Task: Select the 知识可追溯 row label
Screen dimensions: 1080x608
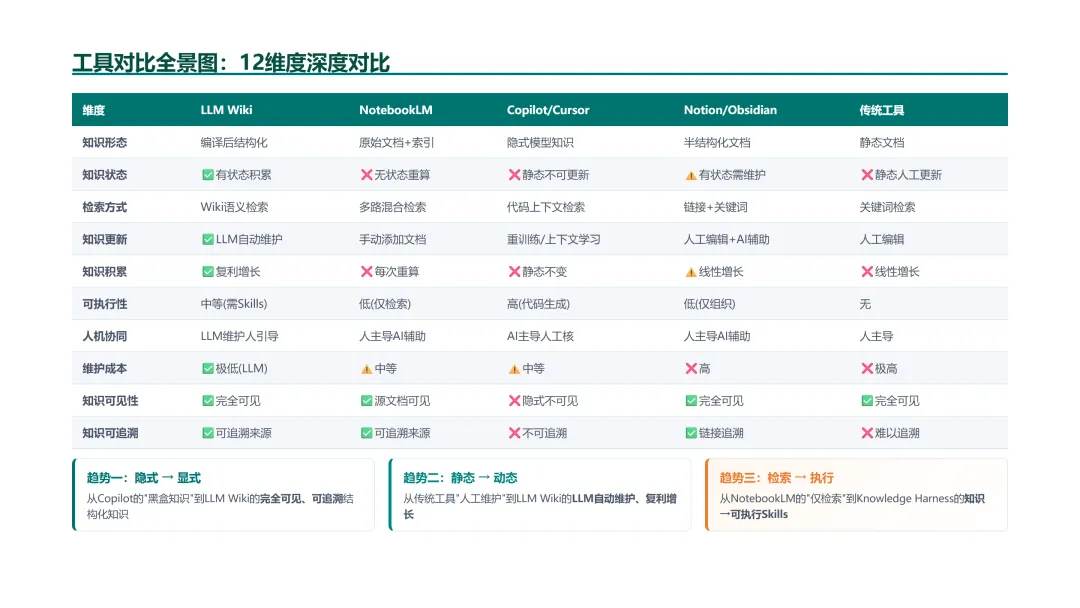Action: pyautogui.click(x=110, y=433)
